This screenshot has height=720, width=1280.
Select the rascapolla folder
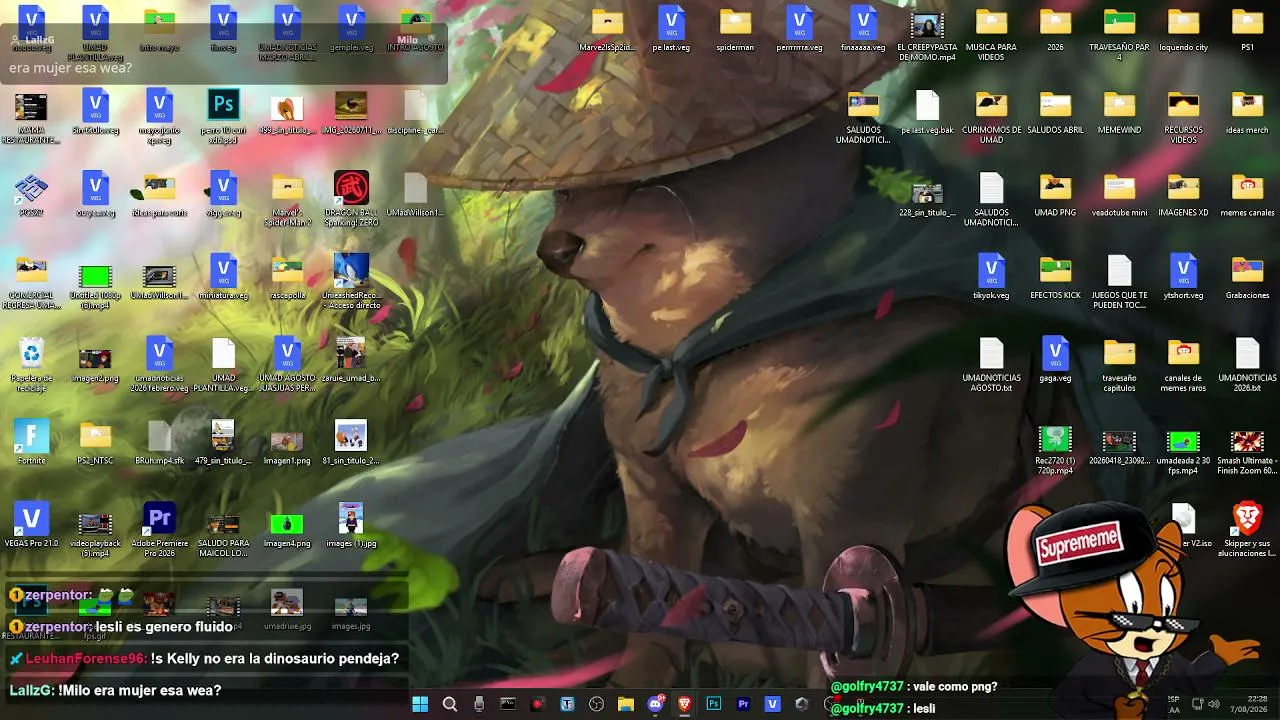pos(287,277)
